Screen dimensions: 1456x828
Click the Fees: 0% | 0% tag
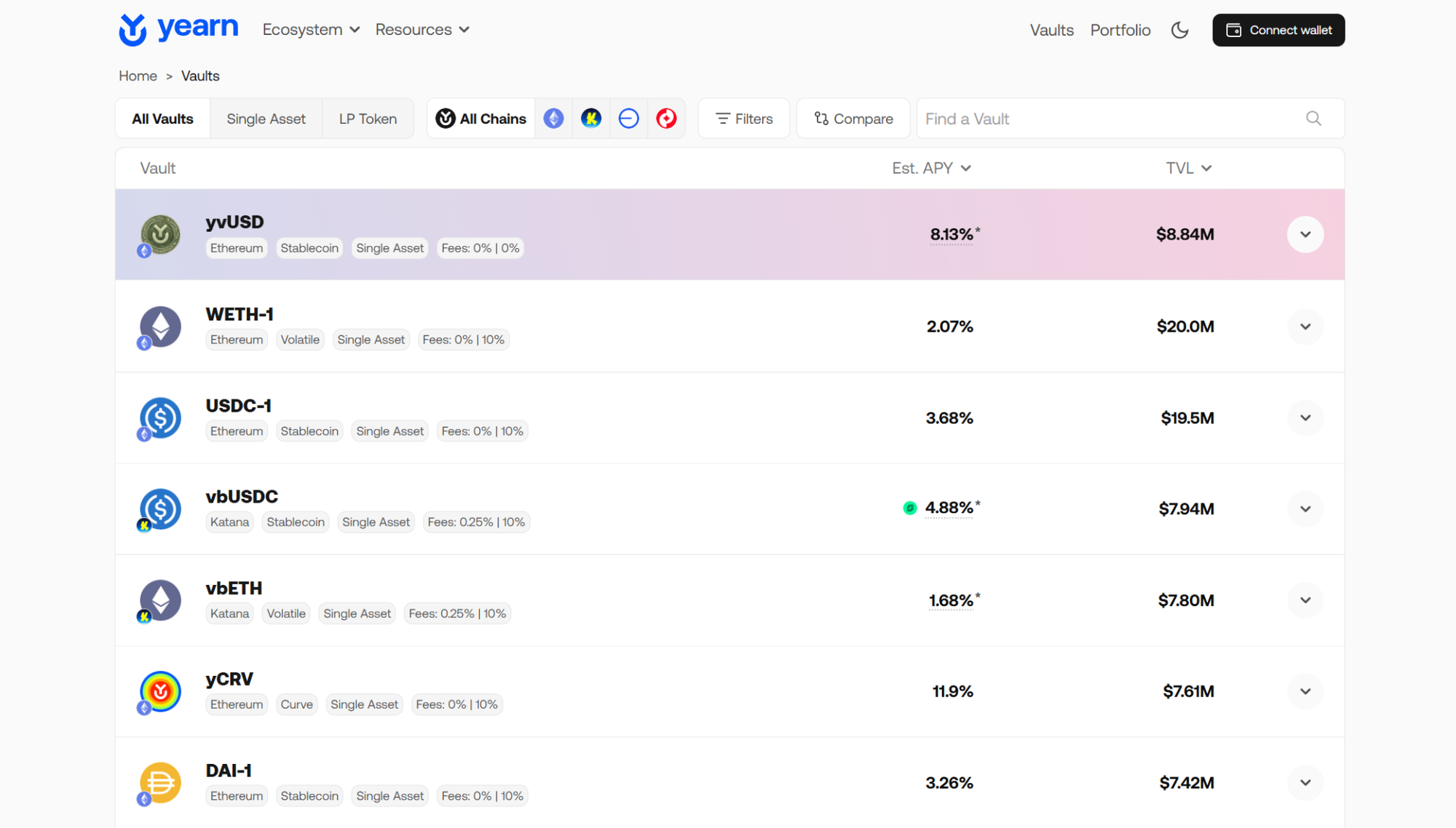tap(480, 248)
